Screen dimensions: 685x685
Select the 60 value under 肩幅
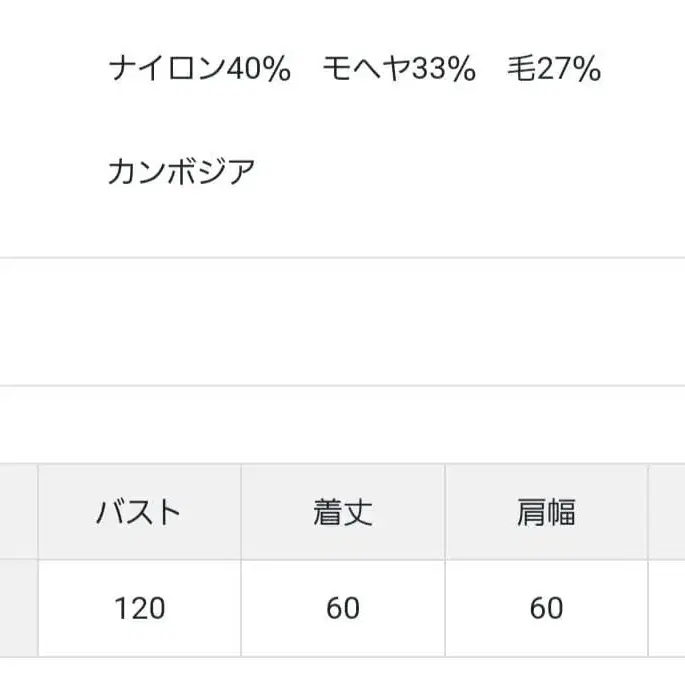pyautogui.click(x=546, y=608)
